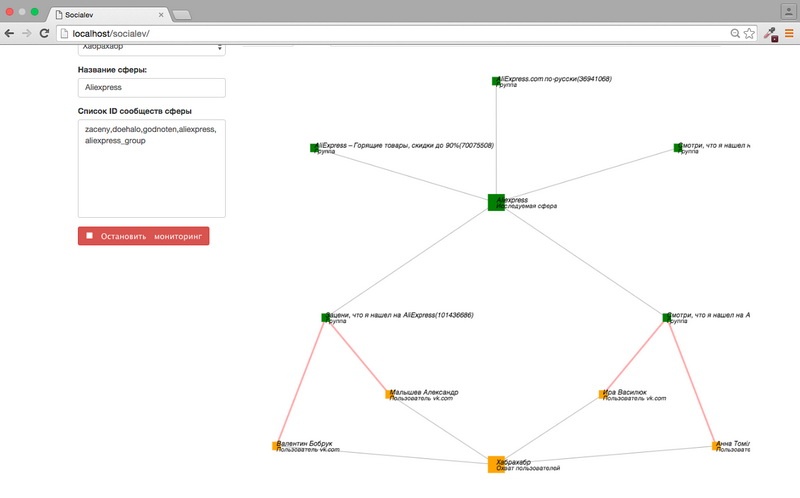Click the macOS yellow minimize window button
This screenshot has height=498, width=800.
(22, 11)
